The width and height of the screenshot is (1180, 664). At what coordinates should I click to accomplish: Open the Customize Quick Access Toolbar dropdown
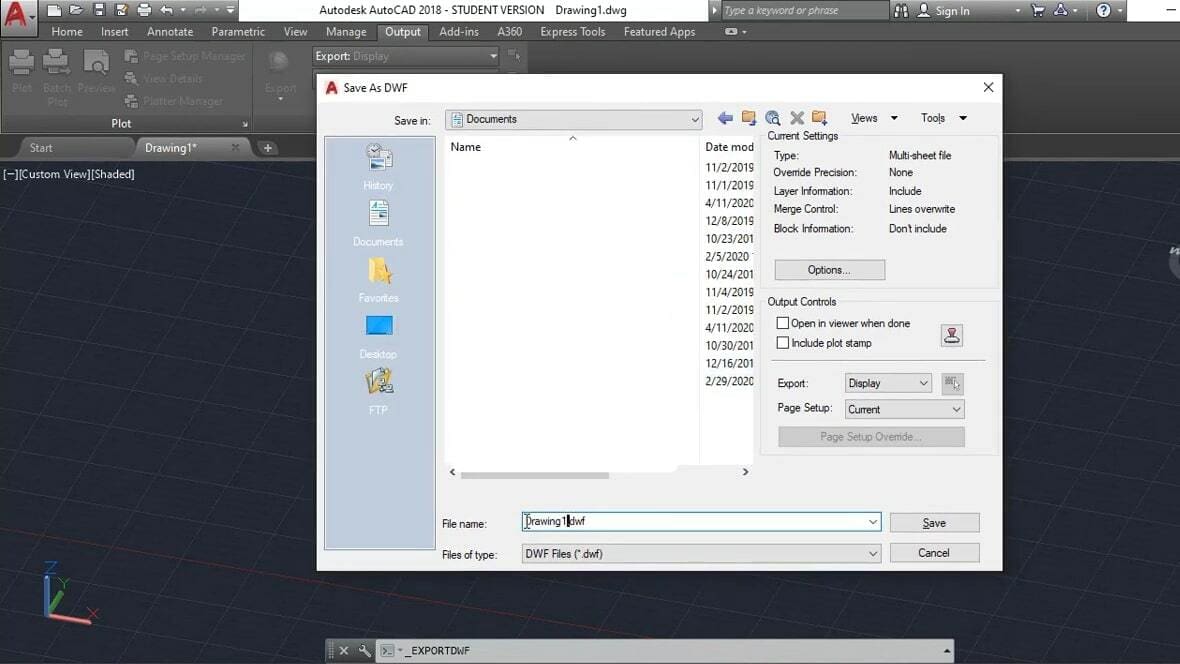[231, 11]
